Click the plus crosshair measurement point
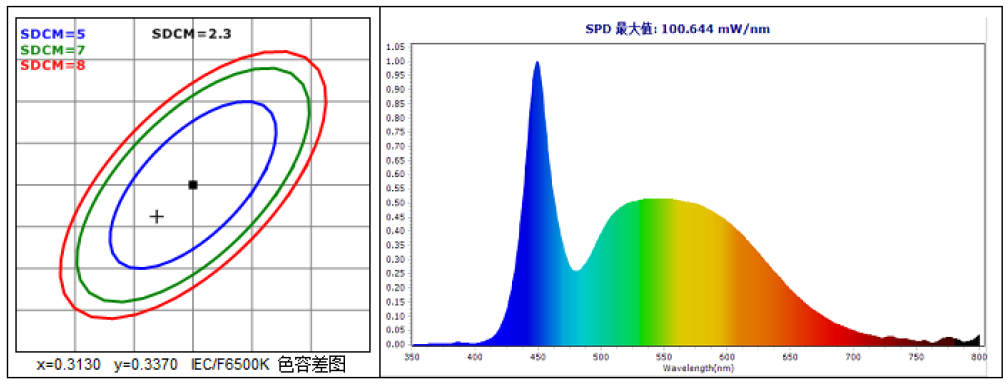The height and width of the screenshot is (384, 1008). pos(157,216)
